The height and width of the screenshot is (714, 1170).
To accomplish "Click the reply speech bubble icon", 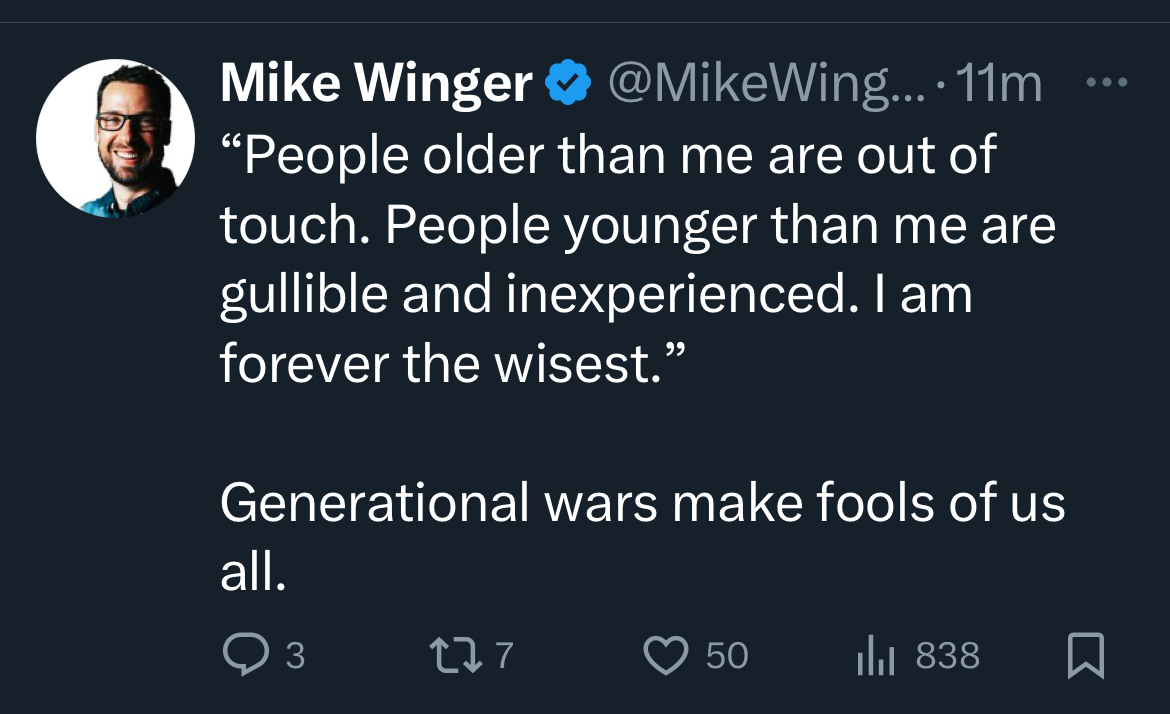I will (241, 656).
